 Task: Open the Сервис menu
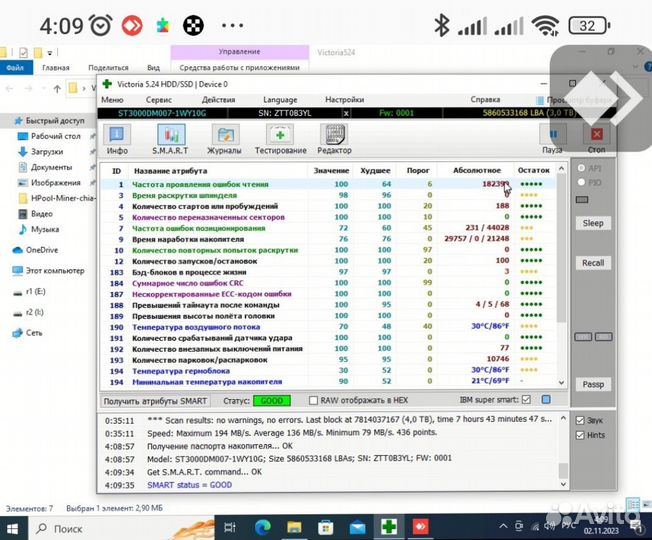tap(159, 100)
